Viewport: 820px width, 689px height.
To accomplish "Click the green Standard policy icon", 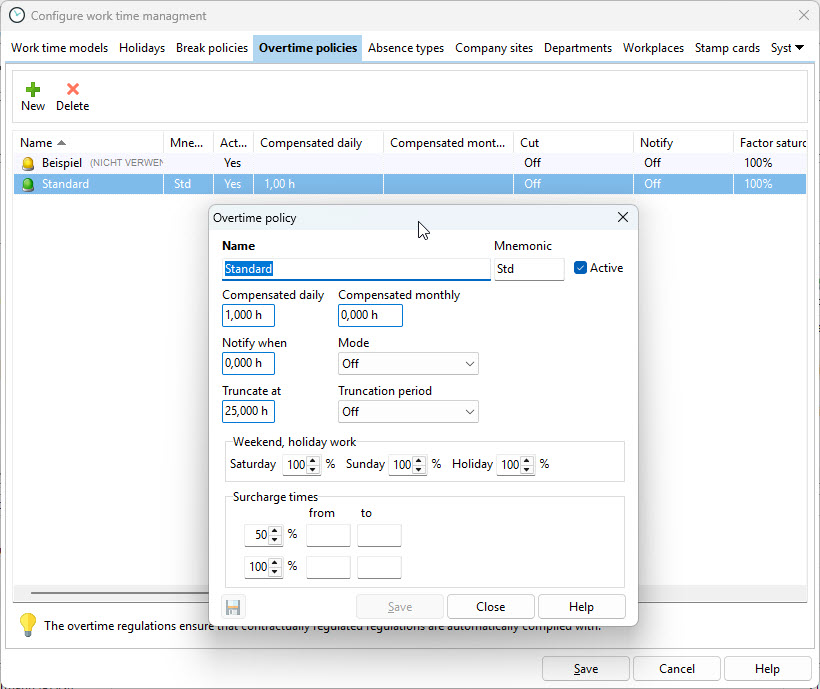I will 28,184.
